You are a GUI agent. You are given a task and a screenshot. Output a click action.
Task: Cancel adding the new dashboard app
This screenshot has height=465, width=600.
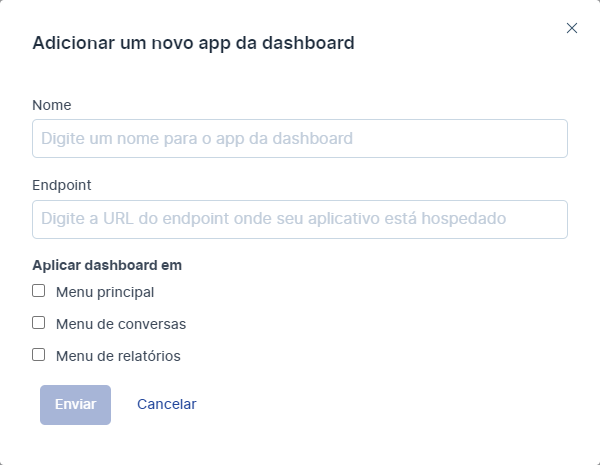tap(167, 405)
